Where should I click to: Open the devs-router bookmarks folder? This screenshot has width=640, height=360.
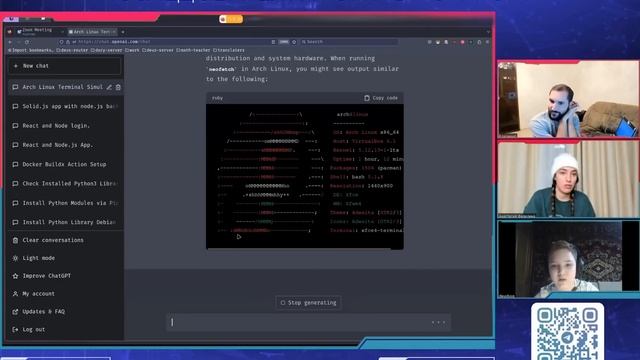(x=72, y=50)
